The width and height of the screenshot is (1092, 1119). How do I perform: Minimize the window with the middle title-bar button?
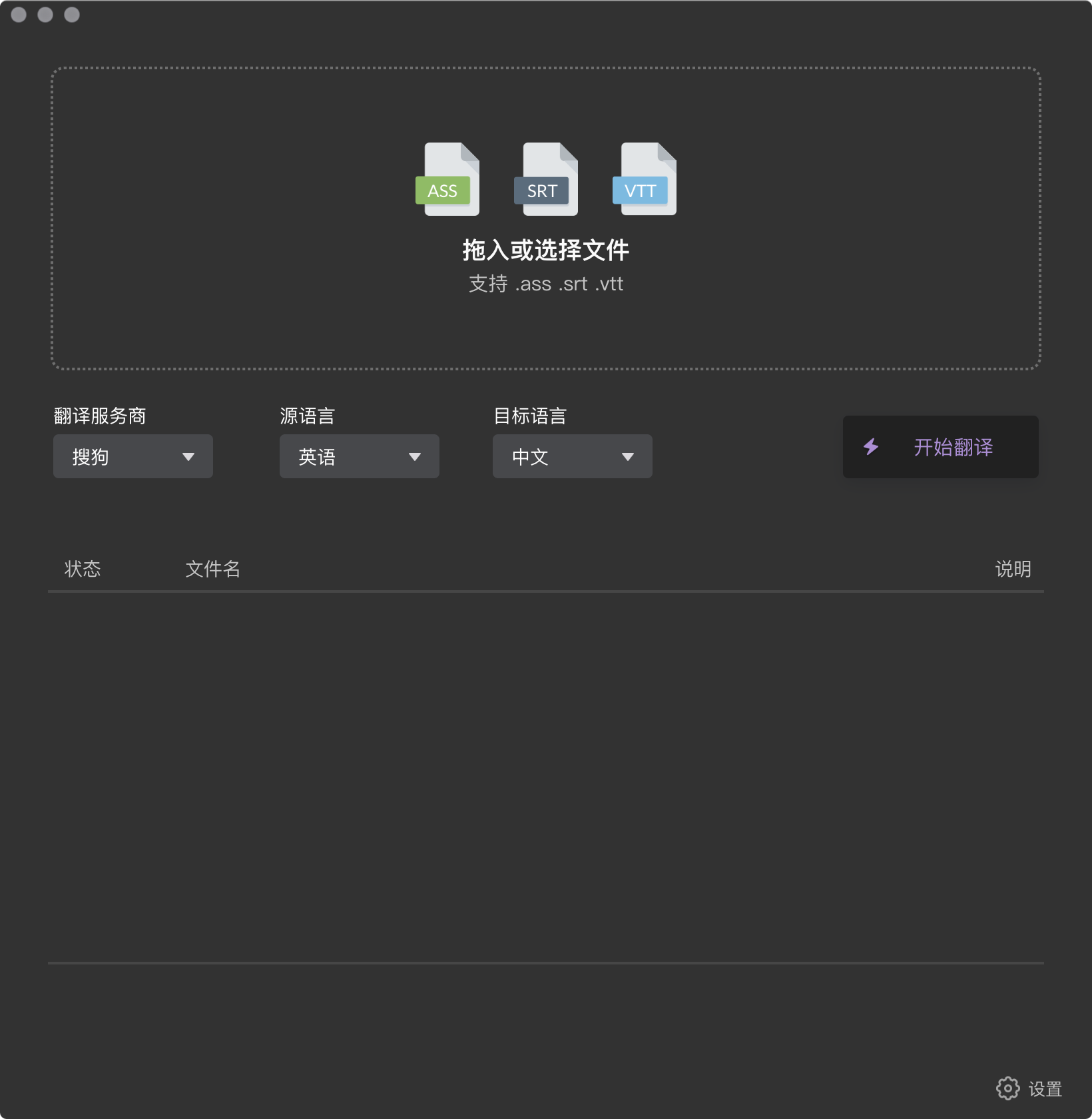point(45,15)
